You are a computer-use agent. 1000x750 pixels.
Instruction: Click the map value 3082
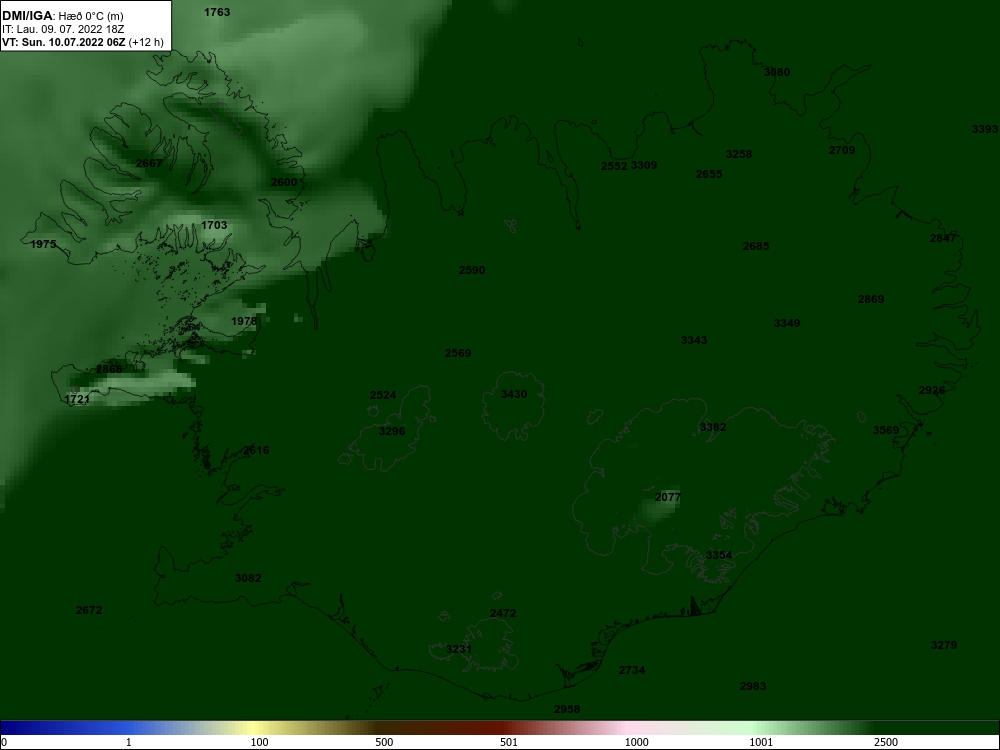[x=248, y=578]
